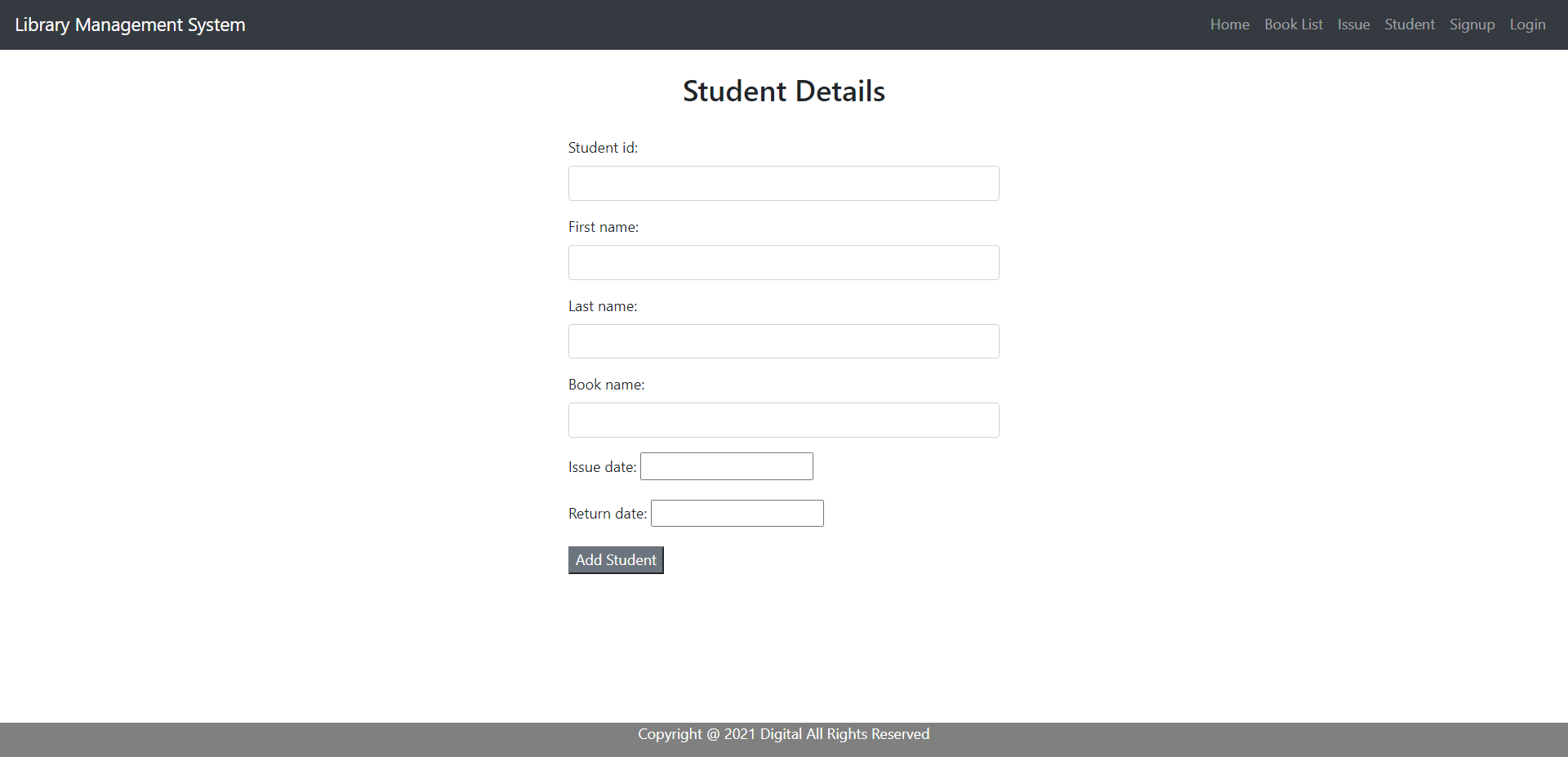Screen dimensions: 1568x757
Task: Click the Issue date input field
Action: 725,465
